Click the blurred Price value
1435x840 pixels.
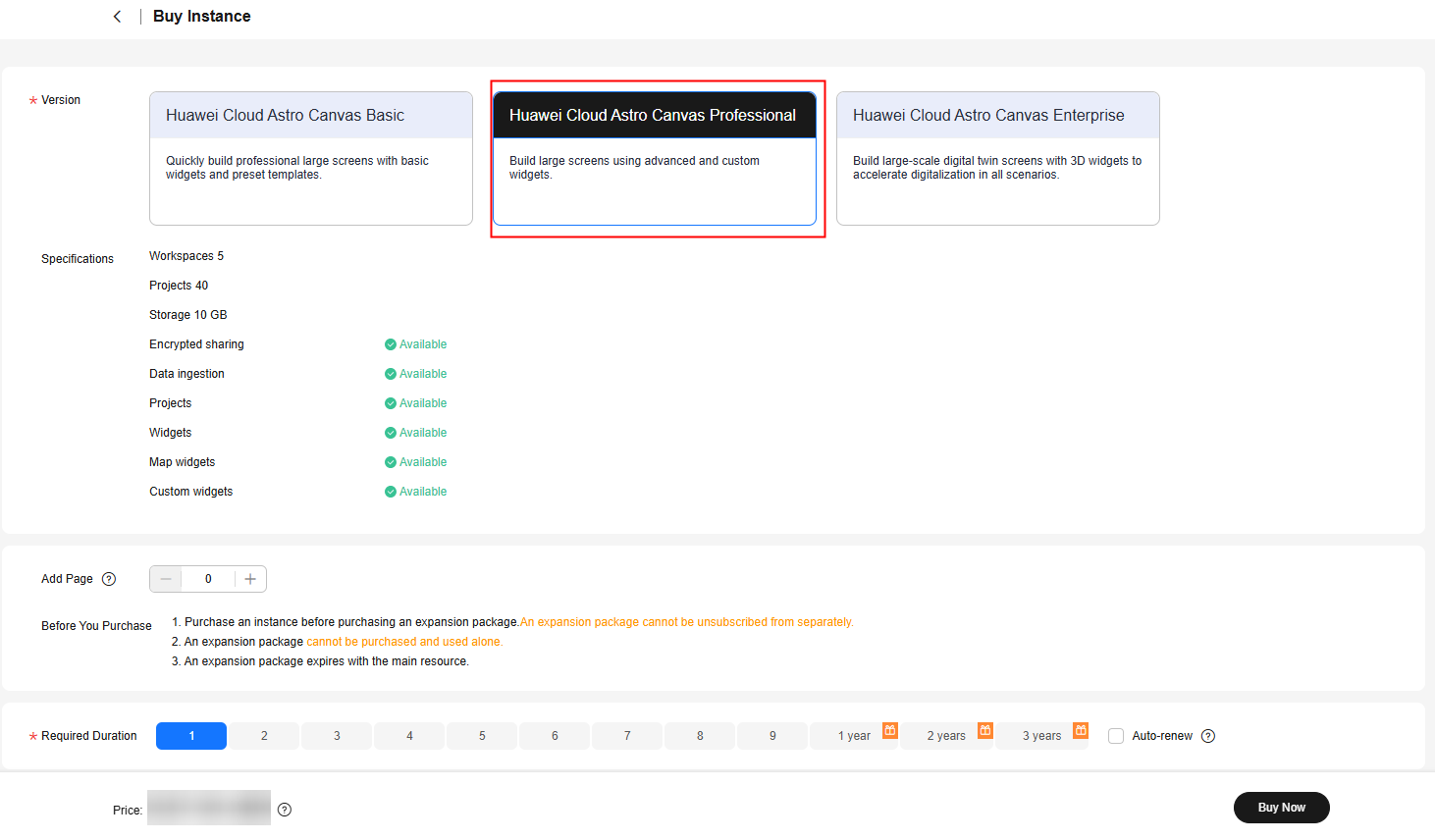(x=209, y=808)
